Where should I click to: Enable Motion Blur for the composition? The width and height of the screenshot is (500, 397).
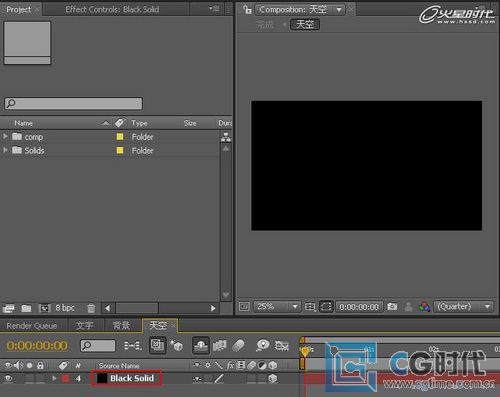(x=238, y=346)
